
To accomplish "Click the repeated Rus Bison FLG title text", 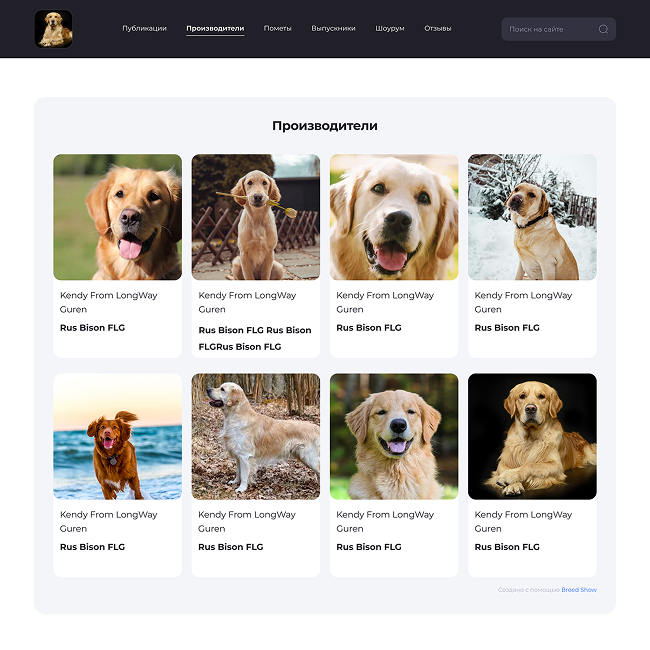I will coord(255,338).
